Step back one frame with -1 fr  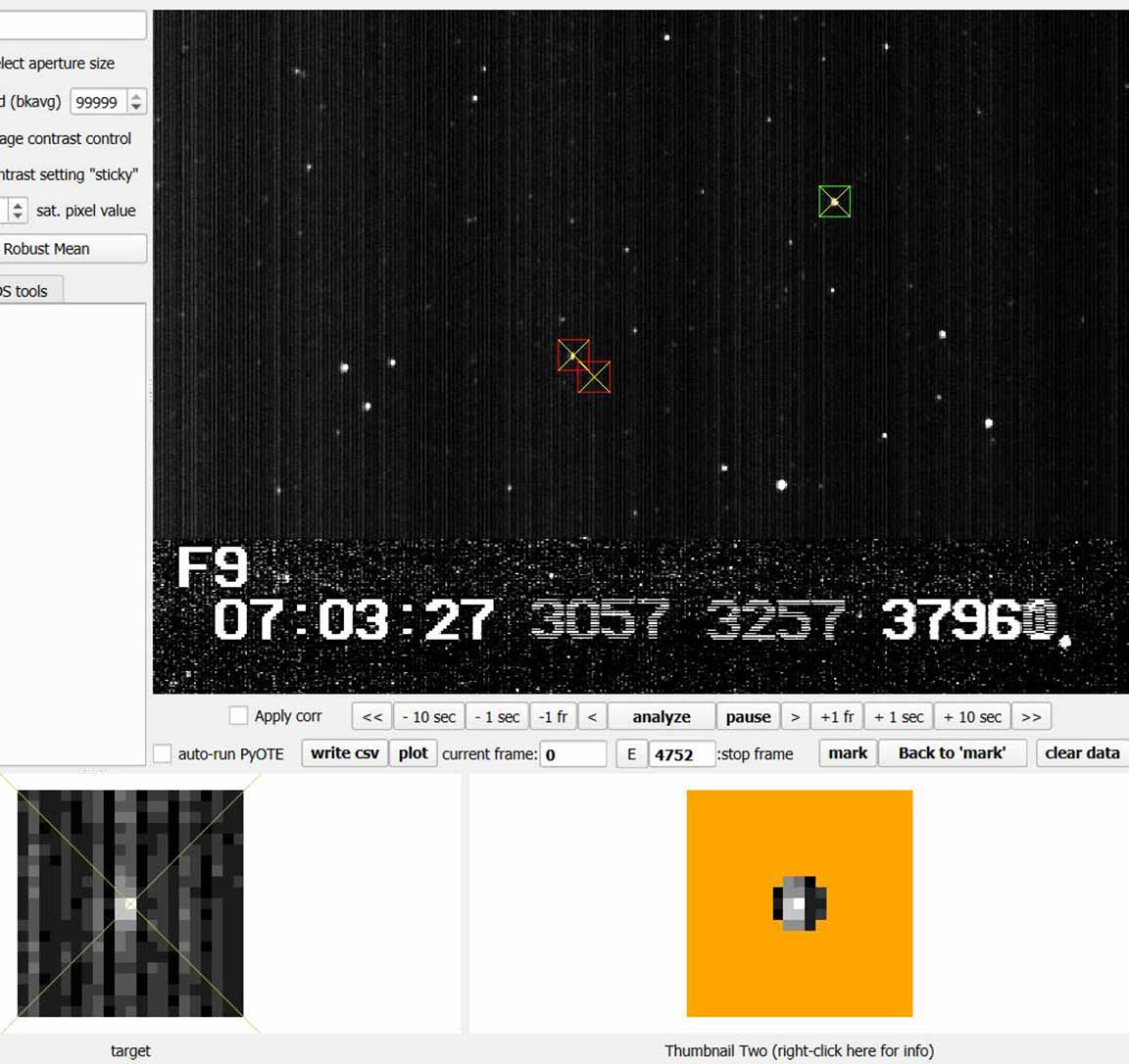point(553,717)
